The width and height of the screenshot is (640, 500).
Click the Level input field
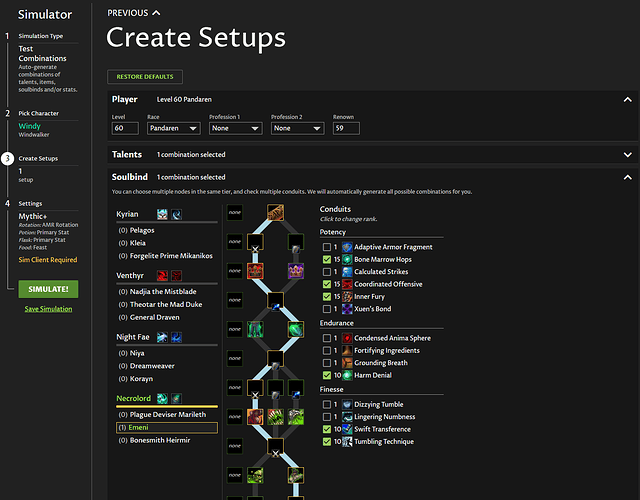click(125, 128)
